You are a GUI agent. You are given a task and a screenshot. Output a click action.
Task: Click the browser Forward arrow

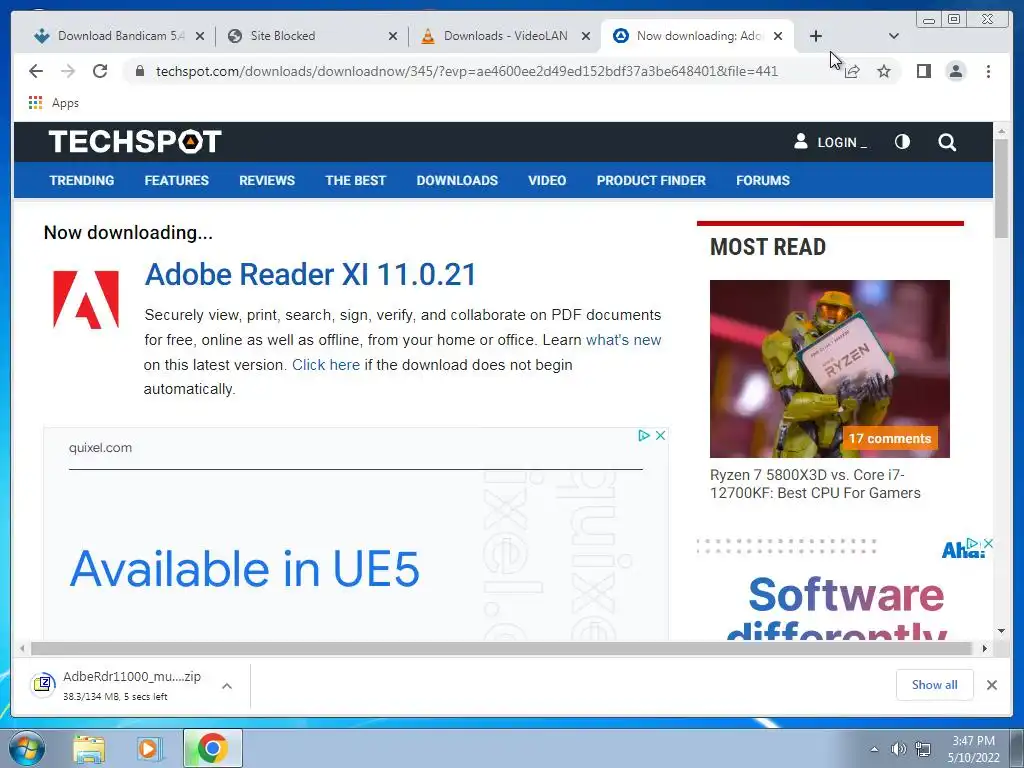click(x=68, y=71)
